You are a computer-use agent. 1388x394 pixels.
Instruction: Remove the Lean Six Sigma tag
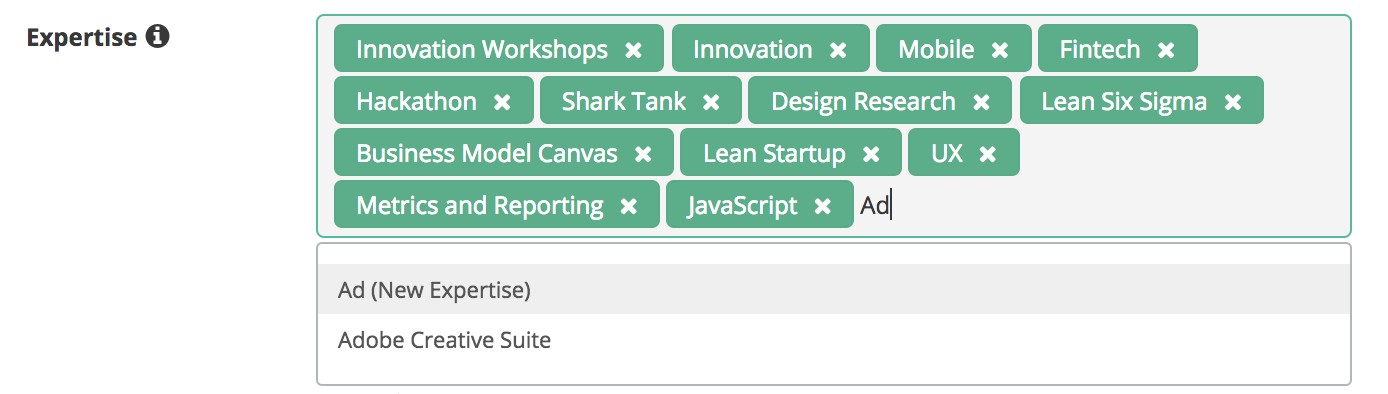click(x=1233, y=102)
